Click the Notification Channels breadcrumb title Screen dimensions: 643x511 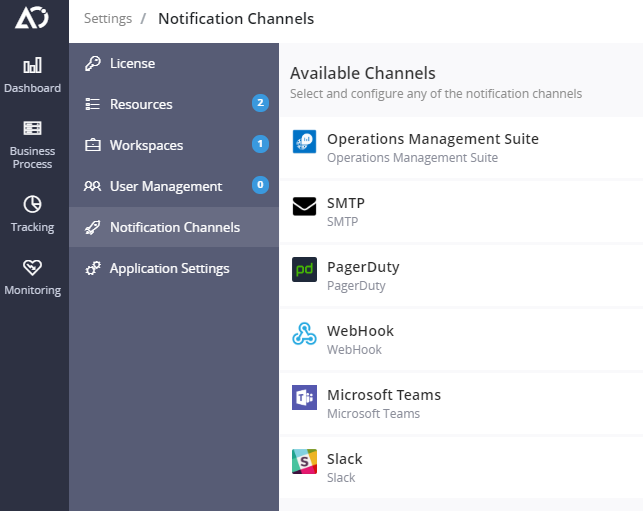tap(236, 19)
